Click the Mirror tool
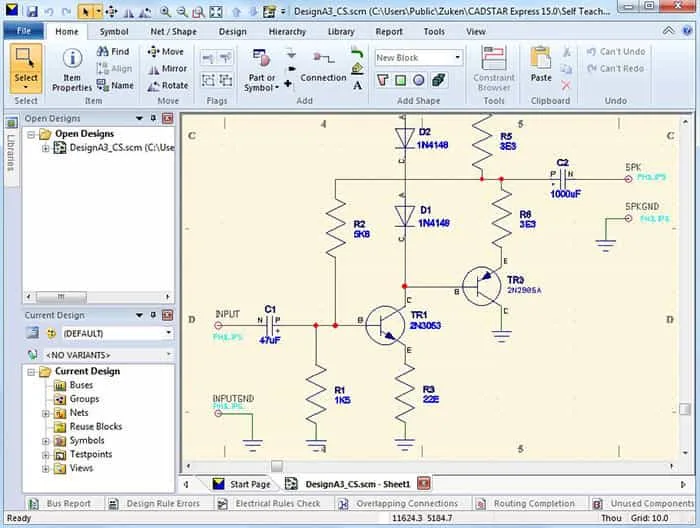700x528 pixels. coord(167,68)
